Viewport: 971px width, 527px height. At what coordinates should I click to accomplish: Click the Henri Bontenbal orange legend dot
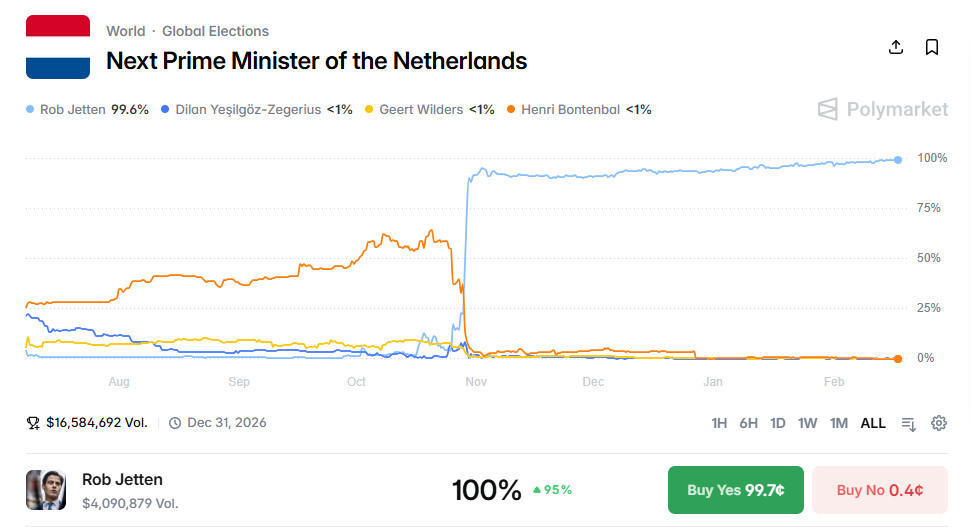[512, 109]
